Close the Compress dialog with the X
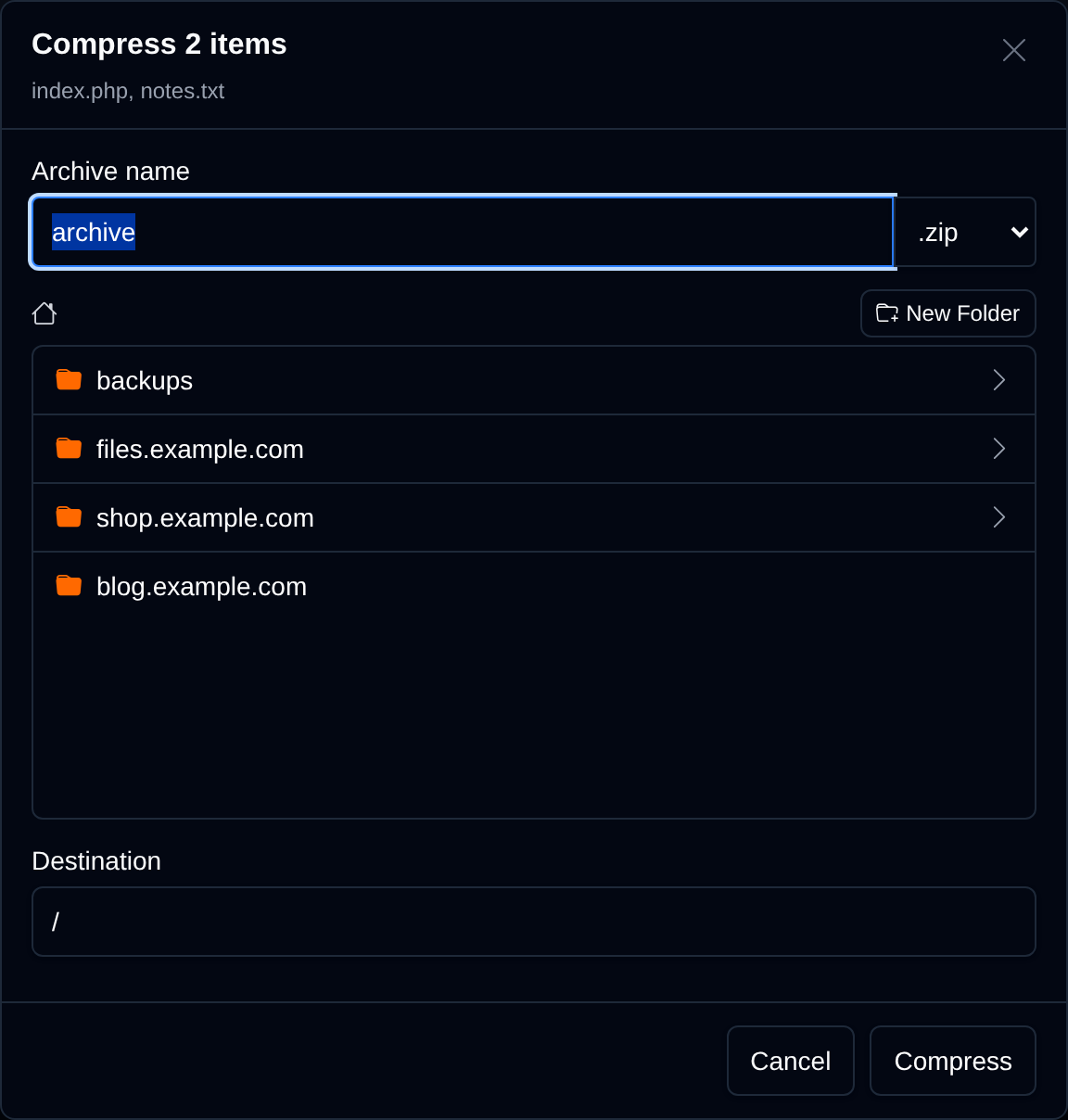The height and width of the screenshot is (1120, 1068). click(1014, 50)
